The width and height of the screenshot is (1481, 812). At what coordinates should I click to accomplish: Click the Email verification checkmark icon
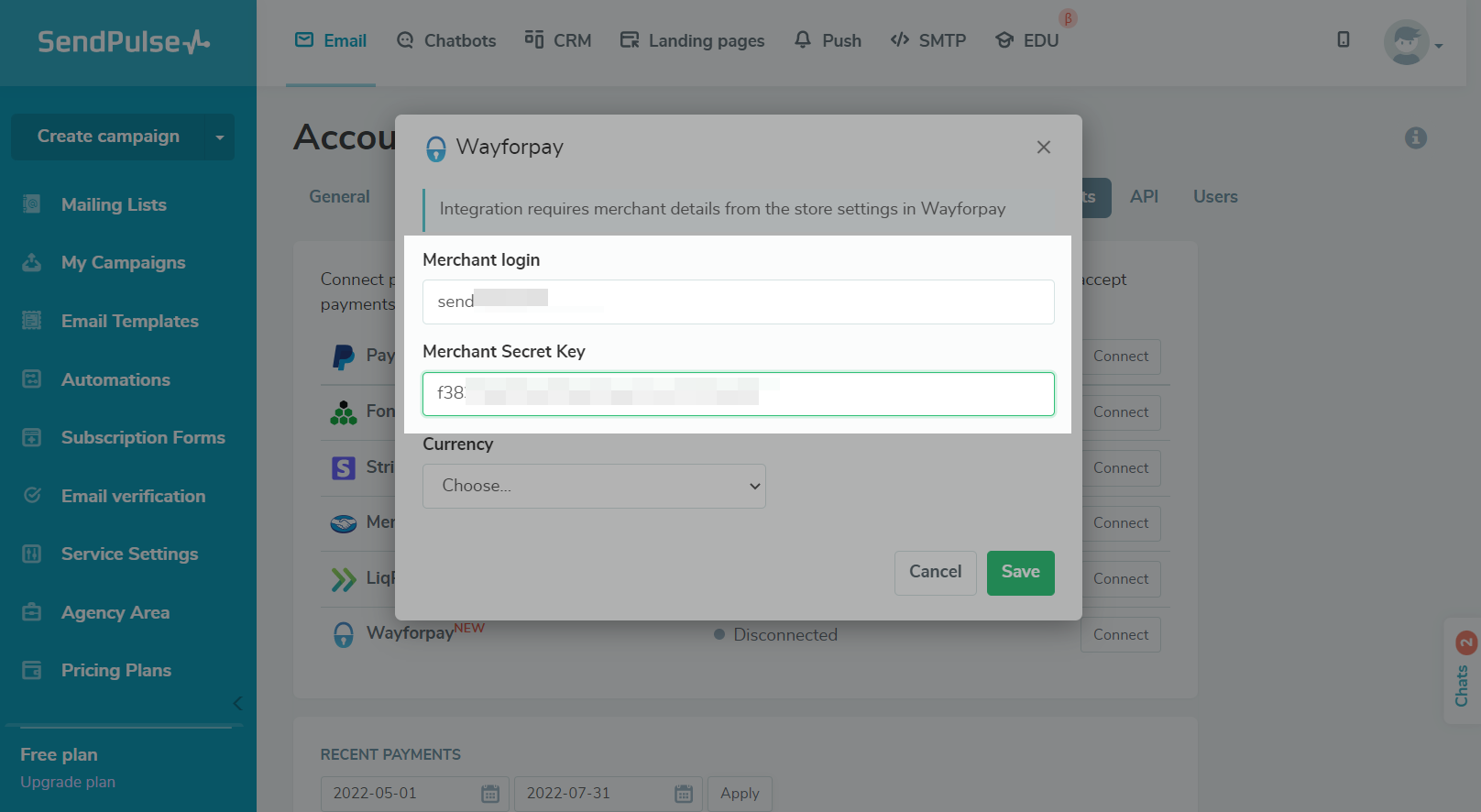32,496
